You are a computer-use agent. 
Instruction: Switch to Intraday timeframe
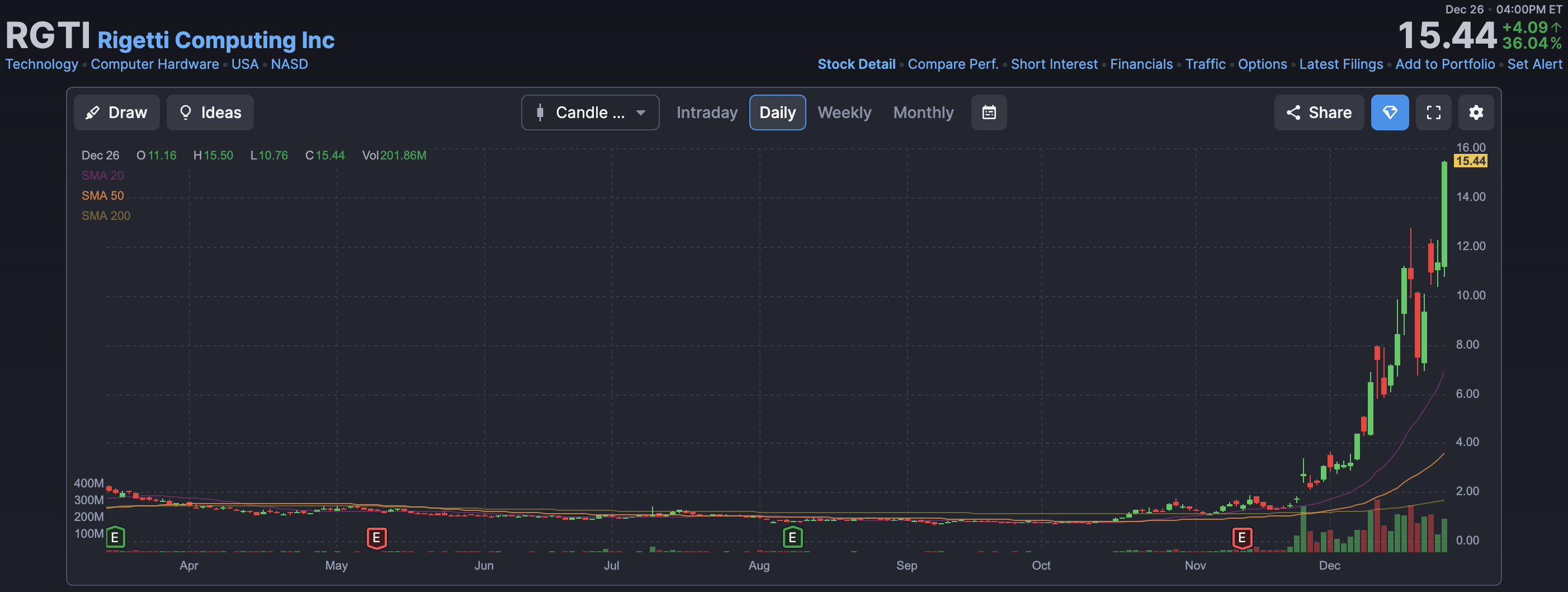(707, 112)
